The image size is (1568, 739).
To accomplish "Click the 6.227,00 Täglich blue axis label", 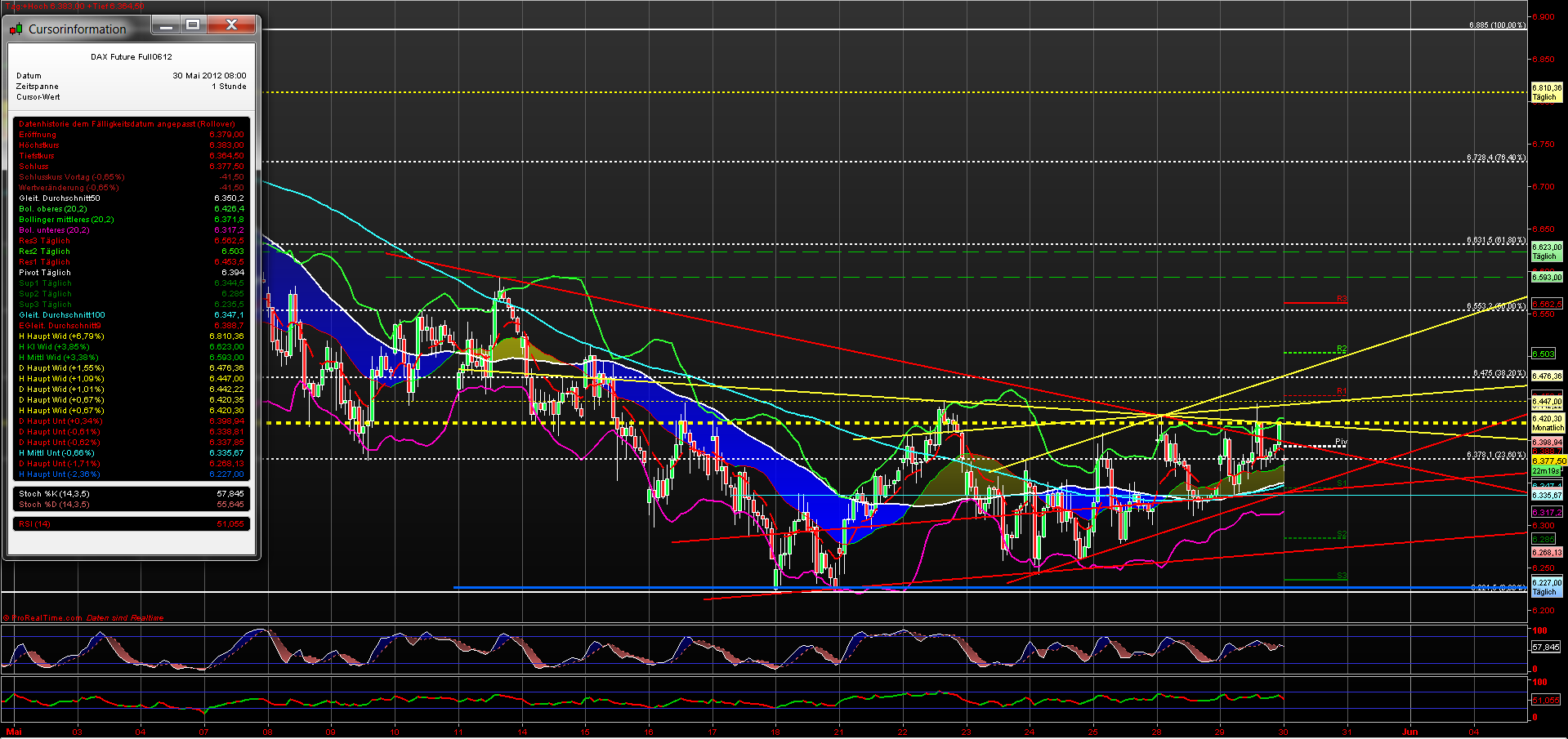I will 1546,587.
